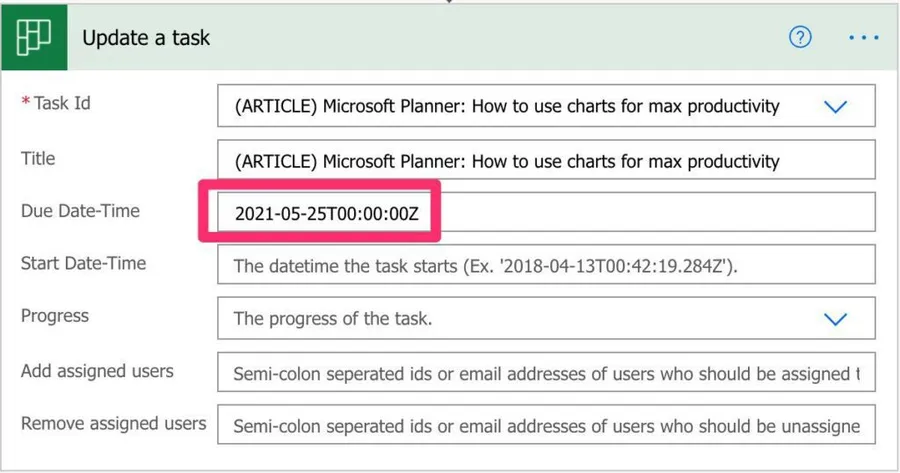Click the Due Date-Time label
Image resolution: width=900 pixels, height=473 pixels.
[80, 211]
